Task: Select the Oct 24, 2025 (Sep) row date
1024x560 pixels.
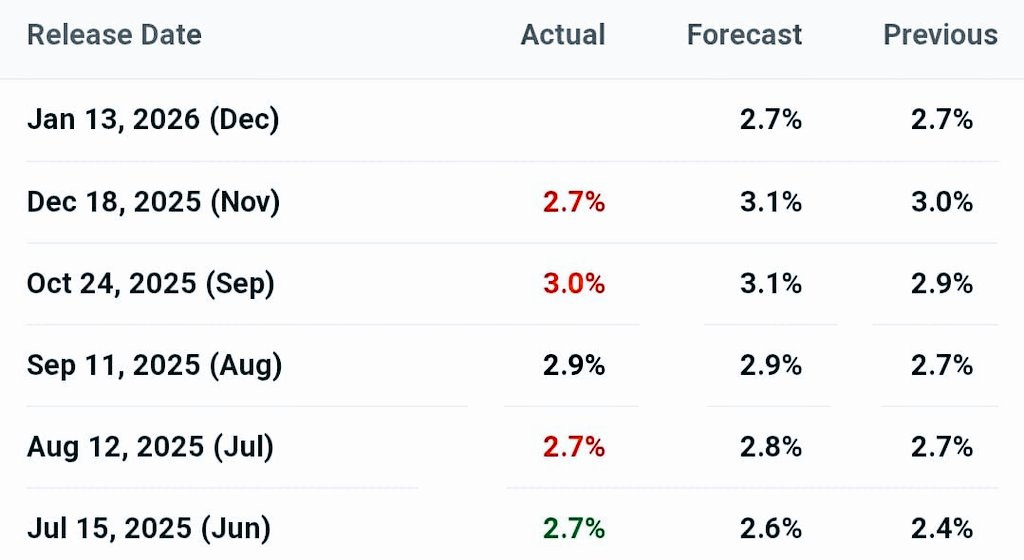Action: 150,284
